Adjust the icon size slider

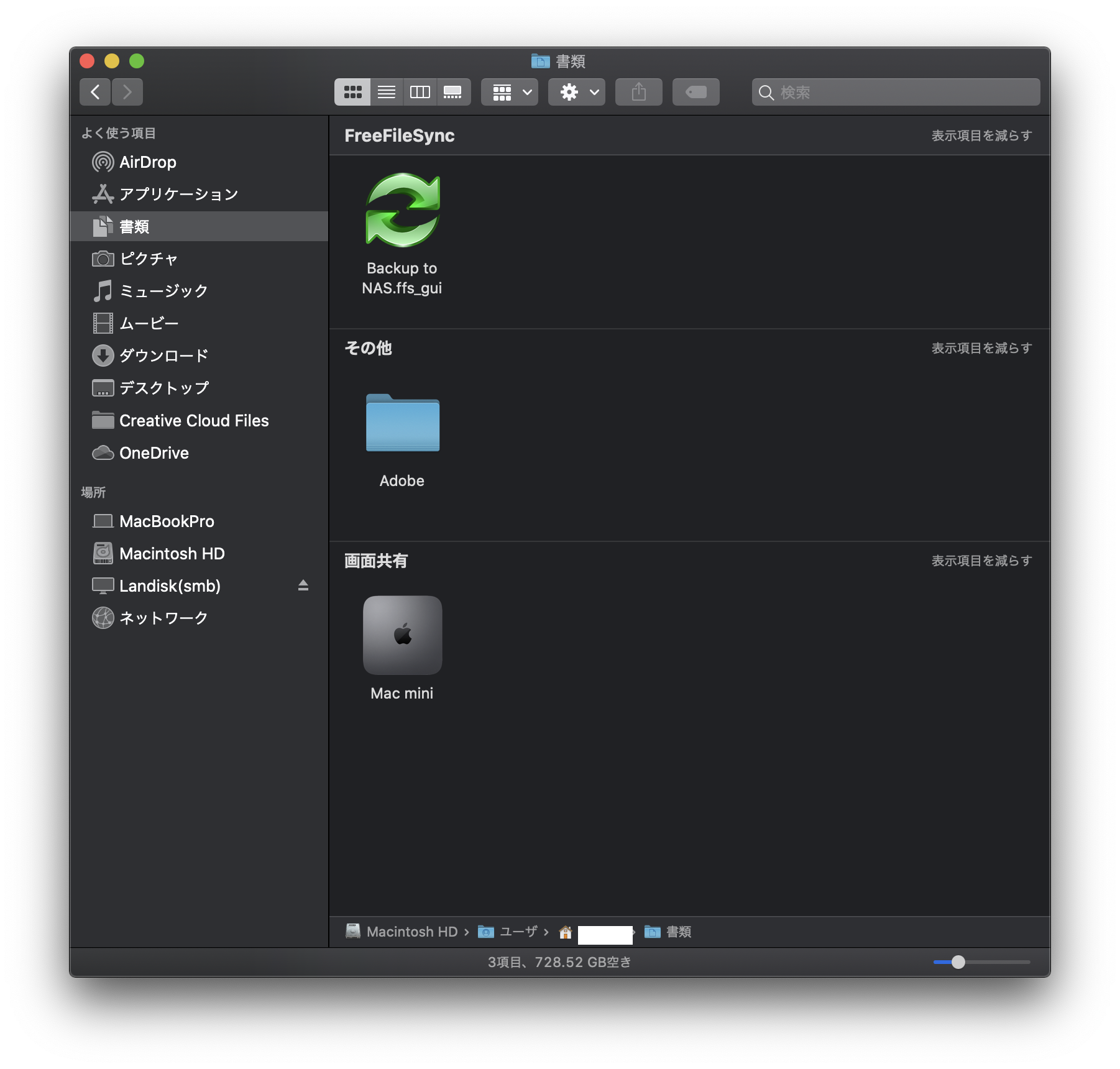click(x=958, y=962)
